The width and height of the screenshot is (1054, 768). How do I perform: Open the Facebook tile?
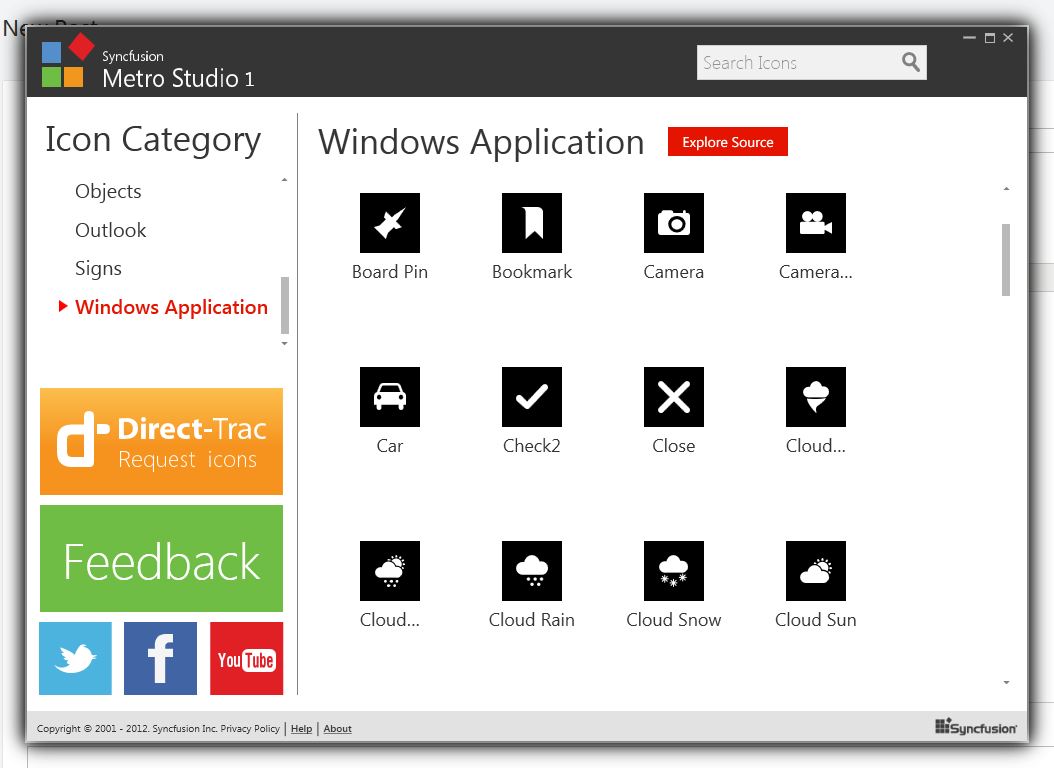[161, 658]
